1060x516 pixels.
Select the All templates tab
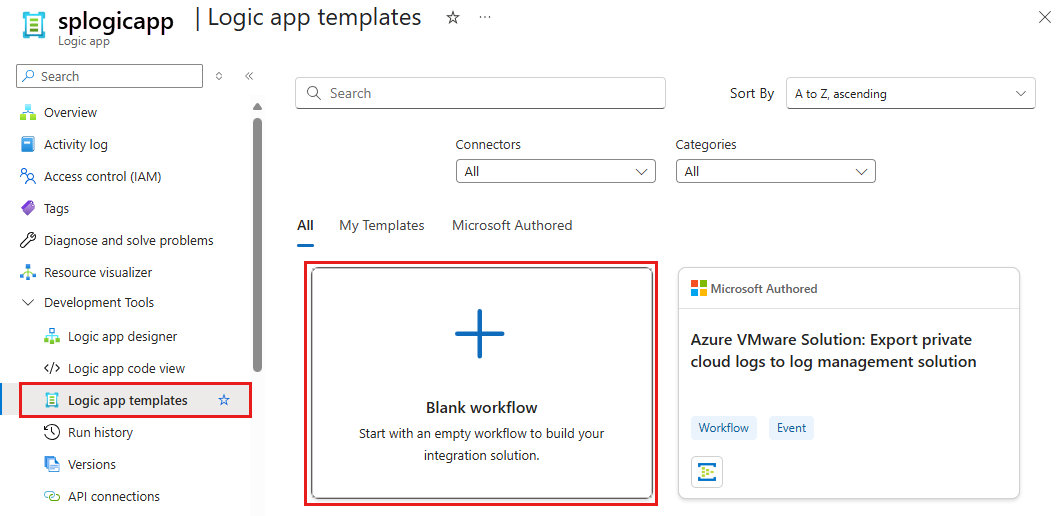306,225
